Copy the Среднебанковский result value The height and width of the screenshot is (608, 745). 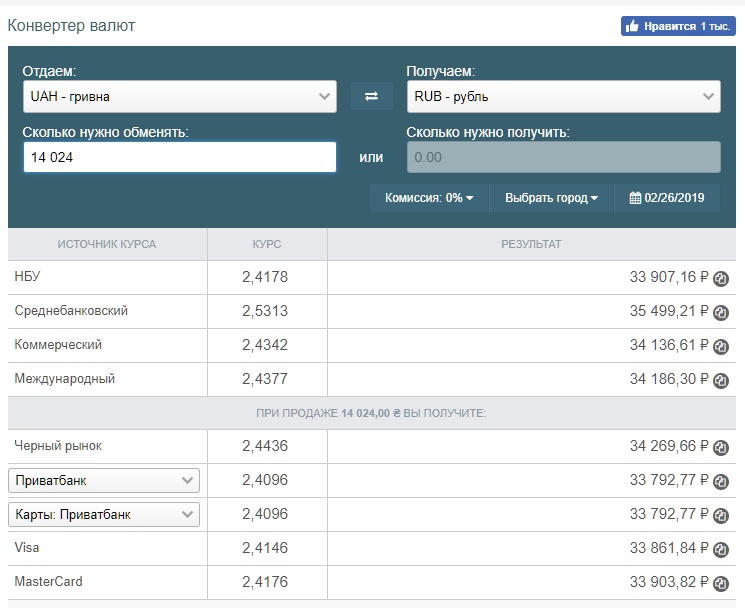(721, 313)
